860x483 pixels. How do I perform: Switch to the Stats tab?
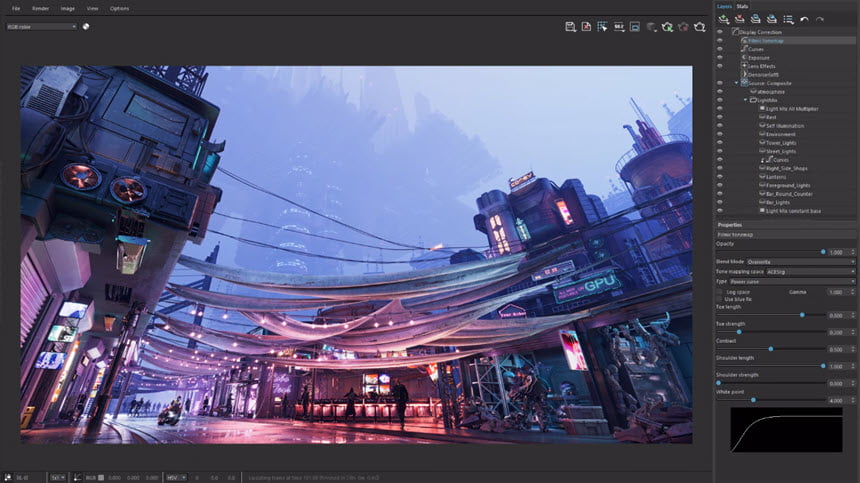coord(742,6)
